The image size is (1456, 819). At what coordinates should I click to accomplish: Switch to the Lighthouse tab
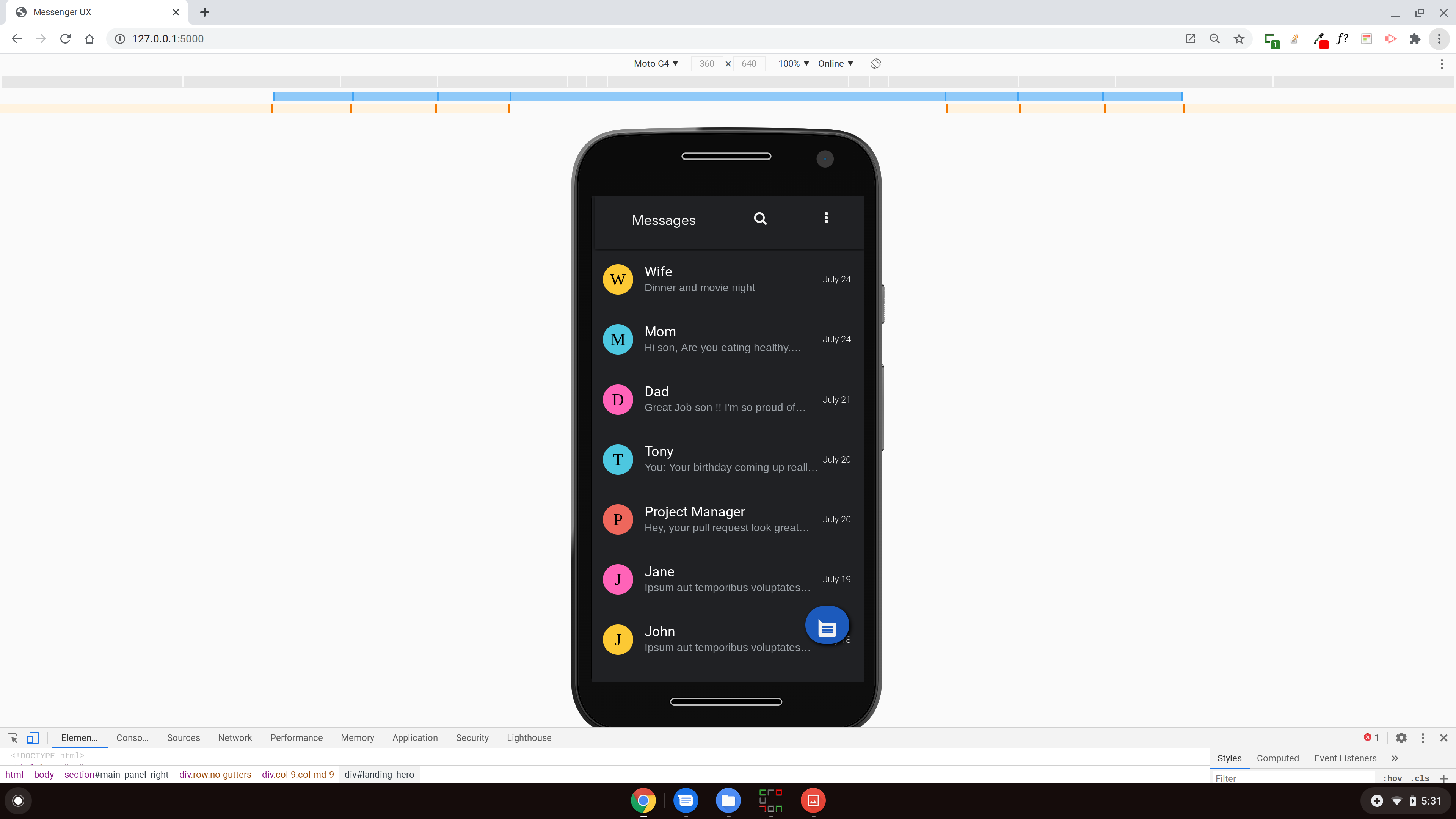click(529, 737)
